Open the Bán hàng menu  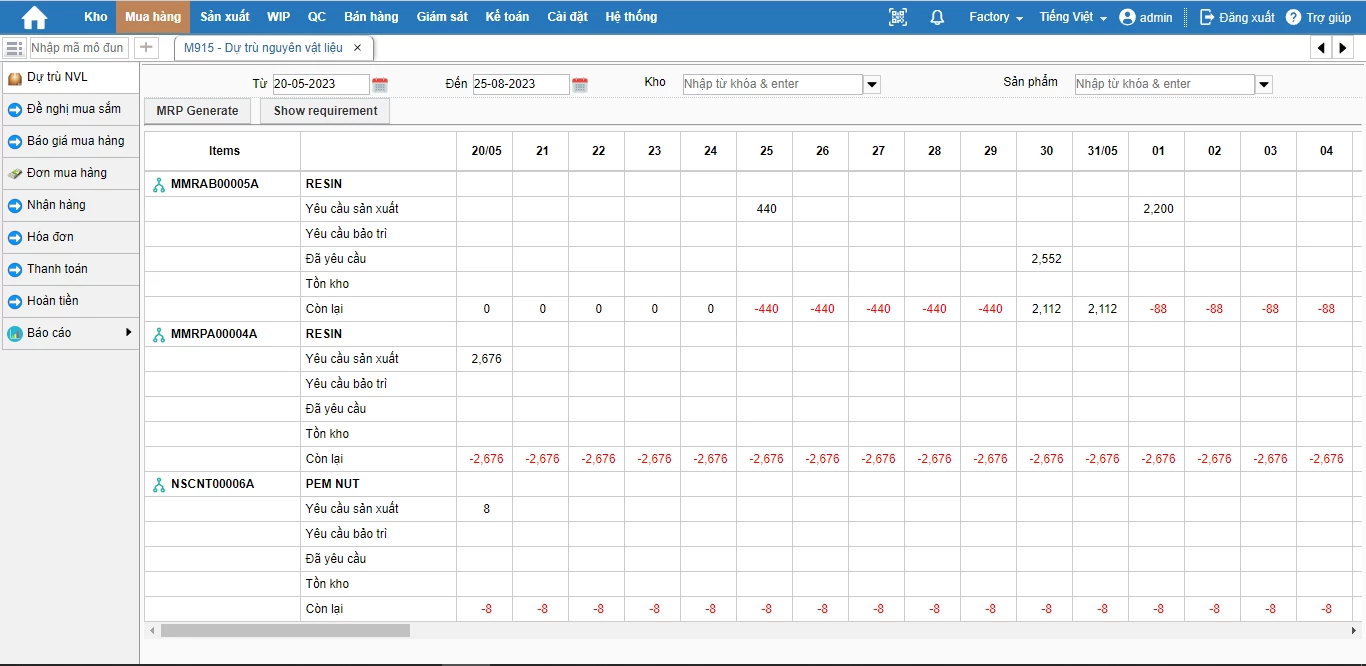tap(371, 17)
